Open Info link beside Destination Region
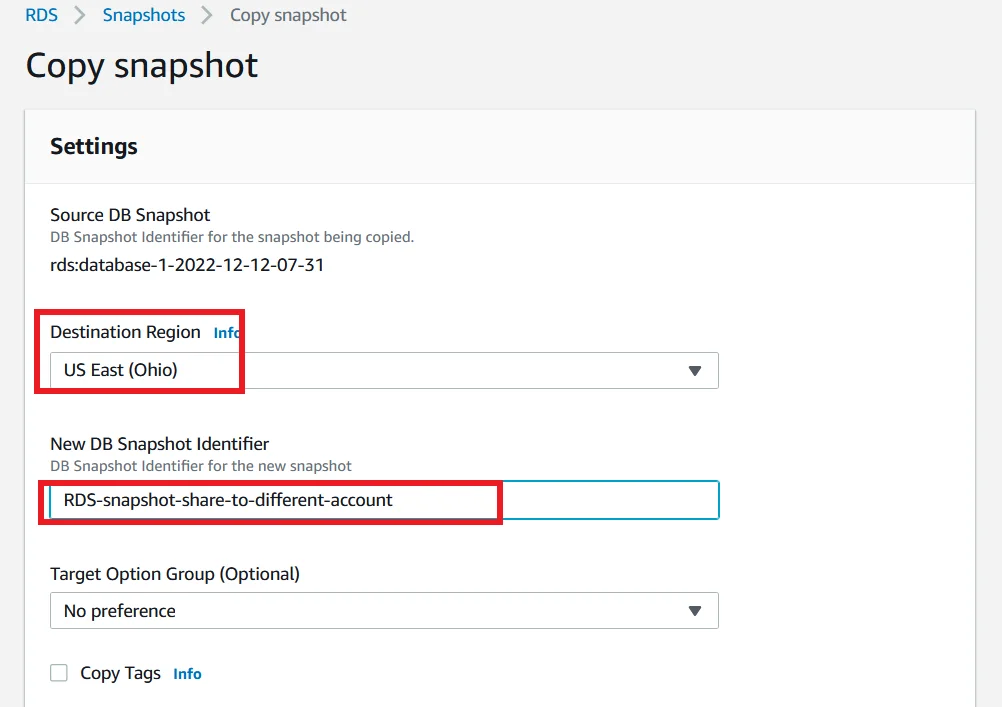1002x707 pixels. (226, 333)
